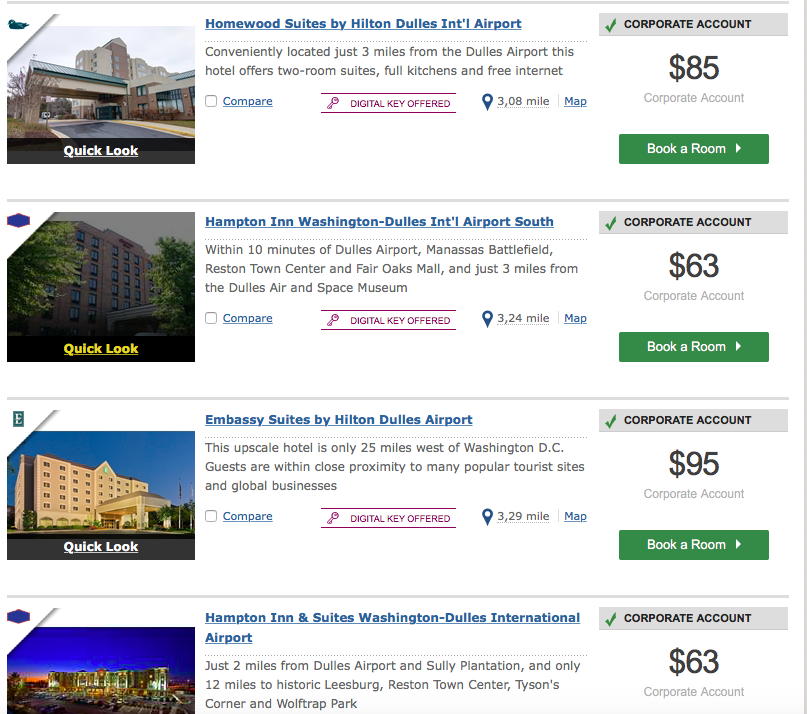
Task: Open Quick Look for Embassy Suites
Action: 101,547
